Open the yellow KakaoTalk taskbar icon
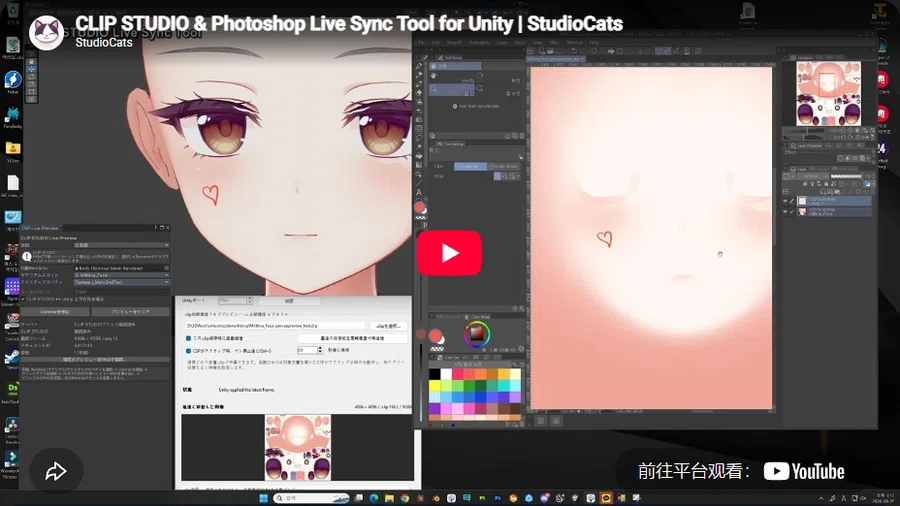 tap(606, 498)
